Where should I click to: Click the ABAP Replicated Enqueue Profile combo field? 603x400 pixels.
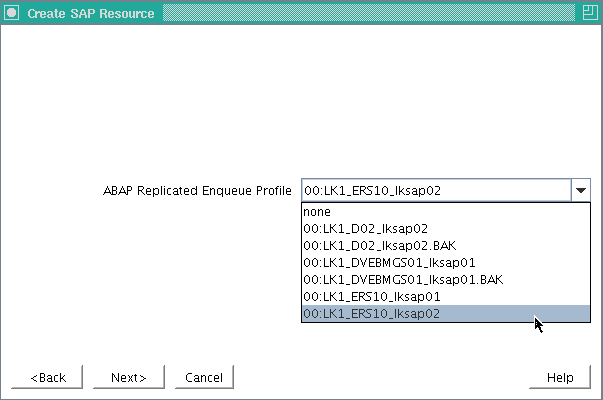[436, 190]
